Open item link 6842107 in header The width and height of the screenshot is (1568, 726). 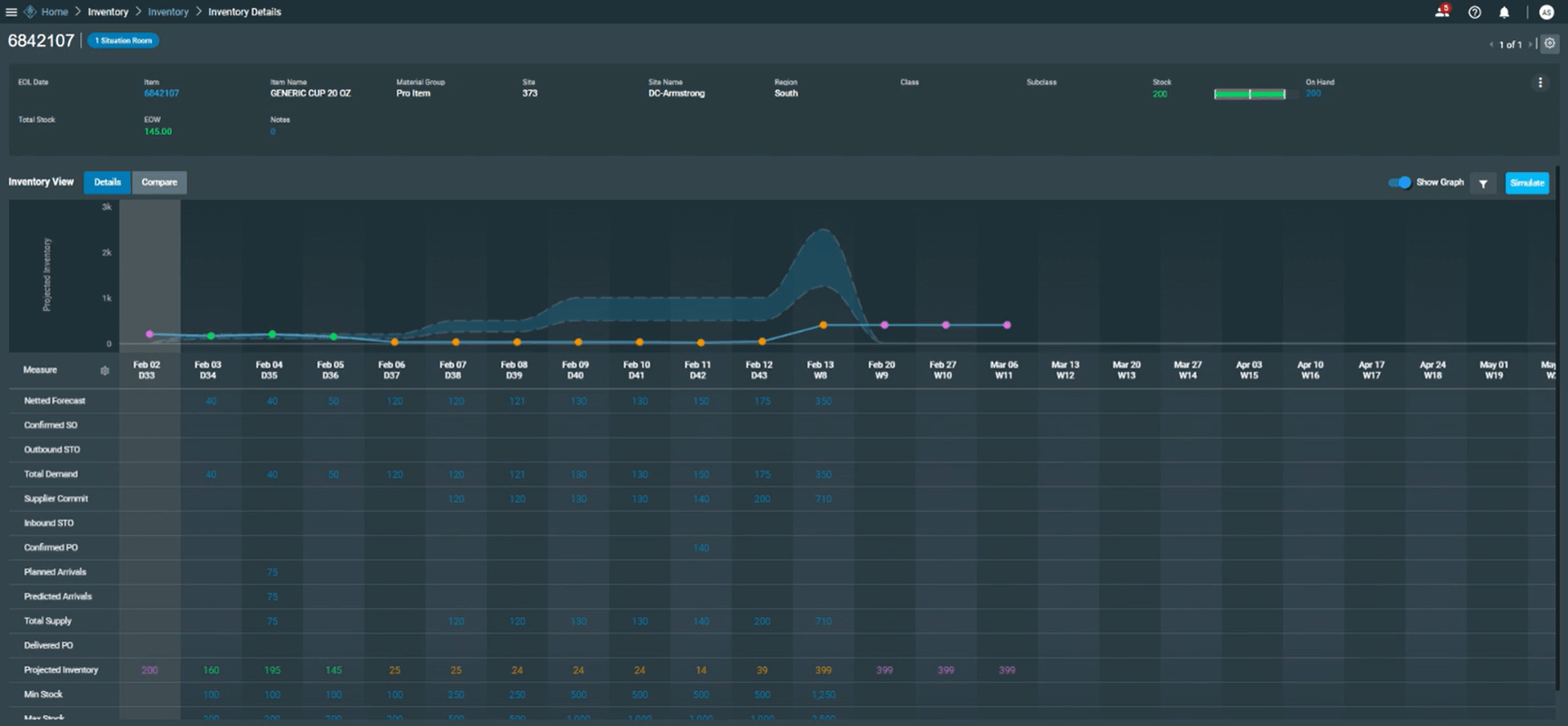pos(162,93)
